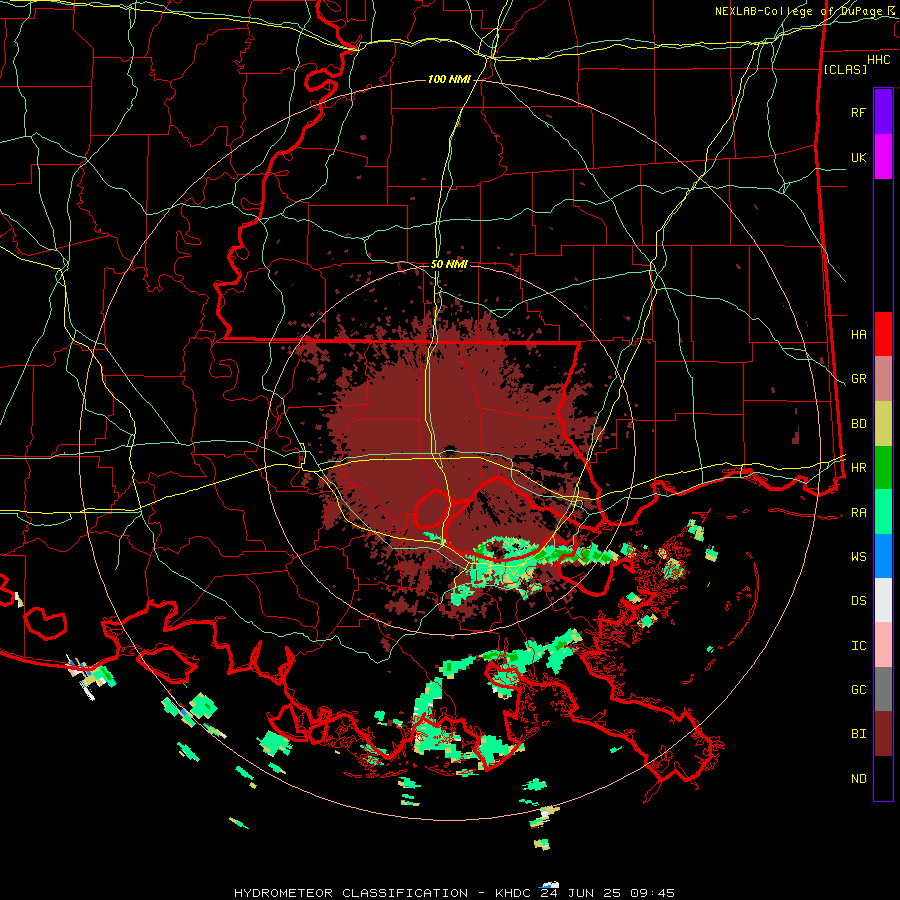900x900 pixels.
Task: Click the 'KHDC' radar station identifier
Action: click(514, 893)
